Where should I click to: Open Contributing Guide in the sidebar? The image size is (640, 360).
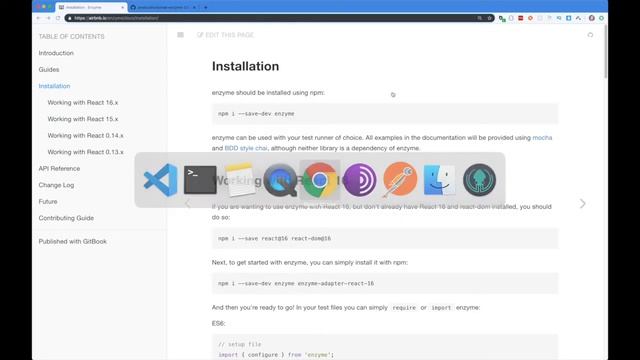(66, 218)
